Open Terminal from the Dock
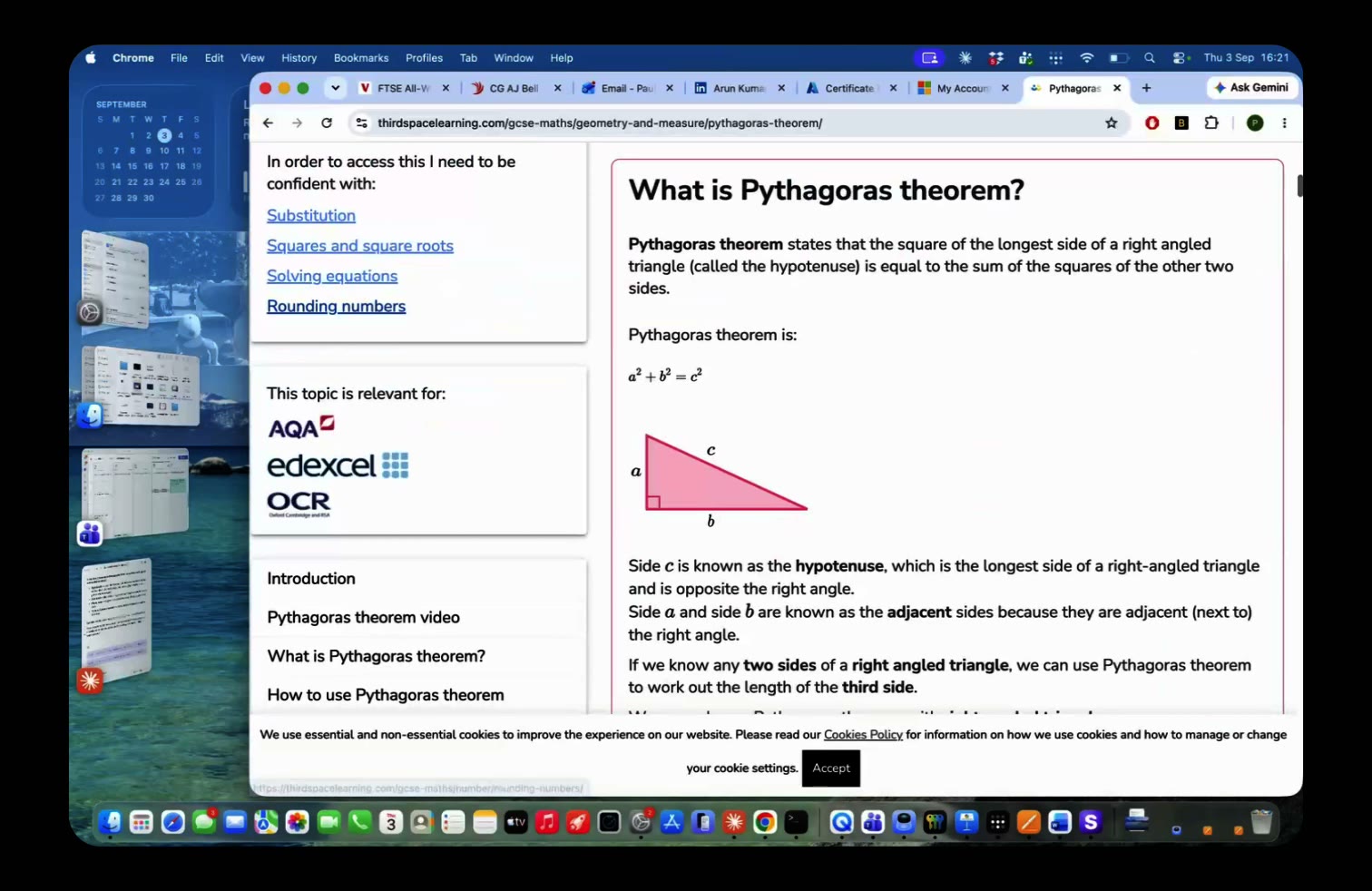The height and width of the screenshot is (891, 1372). [x=796, y=822]
